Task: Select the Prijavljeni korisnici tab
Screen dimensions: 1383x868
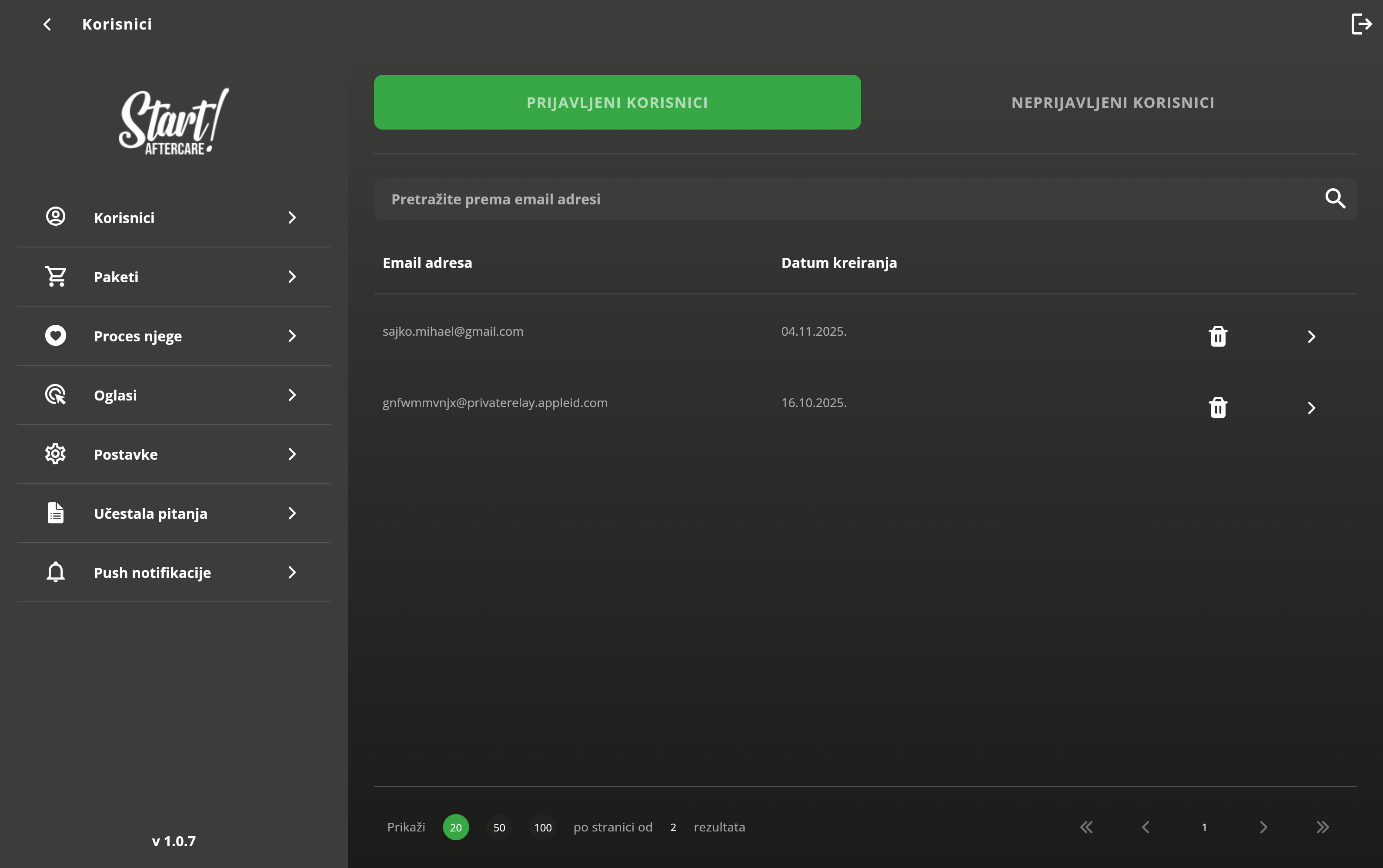Action: coord(617,102)
